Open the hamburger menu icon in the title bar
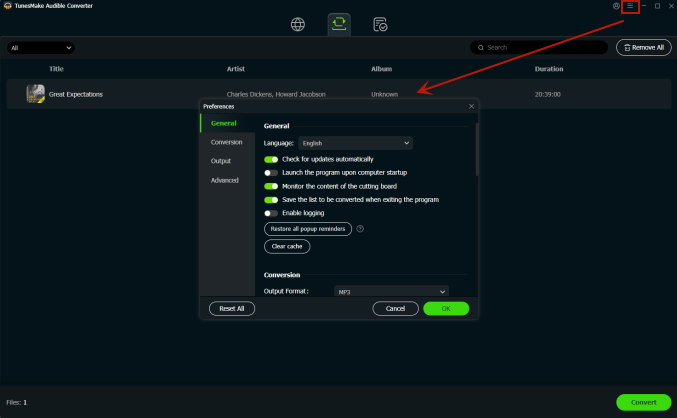The width and height of the screenshot is (677, 418). click(630, 6)
